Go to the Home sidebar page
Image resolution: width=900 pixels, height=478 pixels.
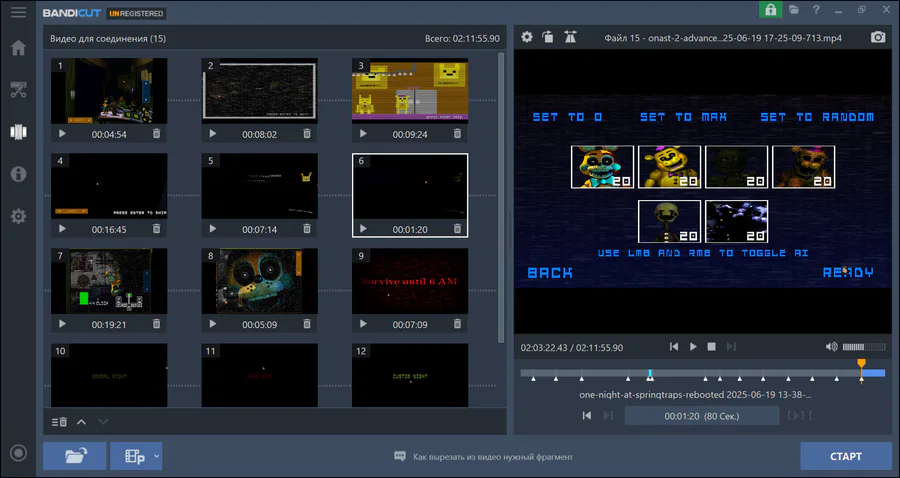click(x=18, y=48)
